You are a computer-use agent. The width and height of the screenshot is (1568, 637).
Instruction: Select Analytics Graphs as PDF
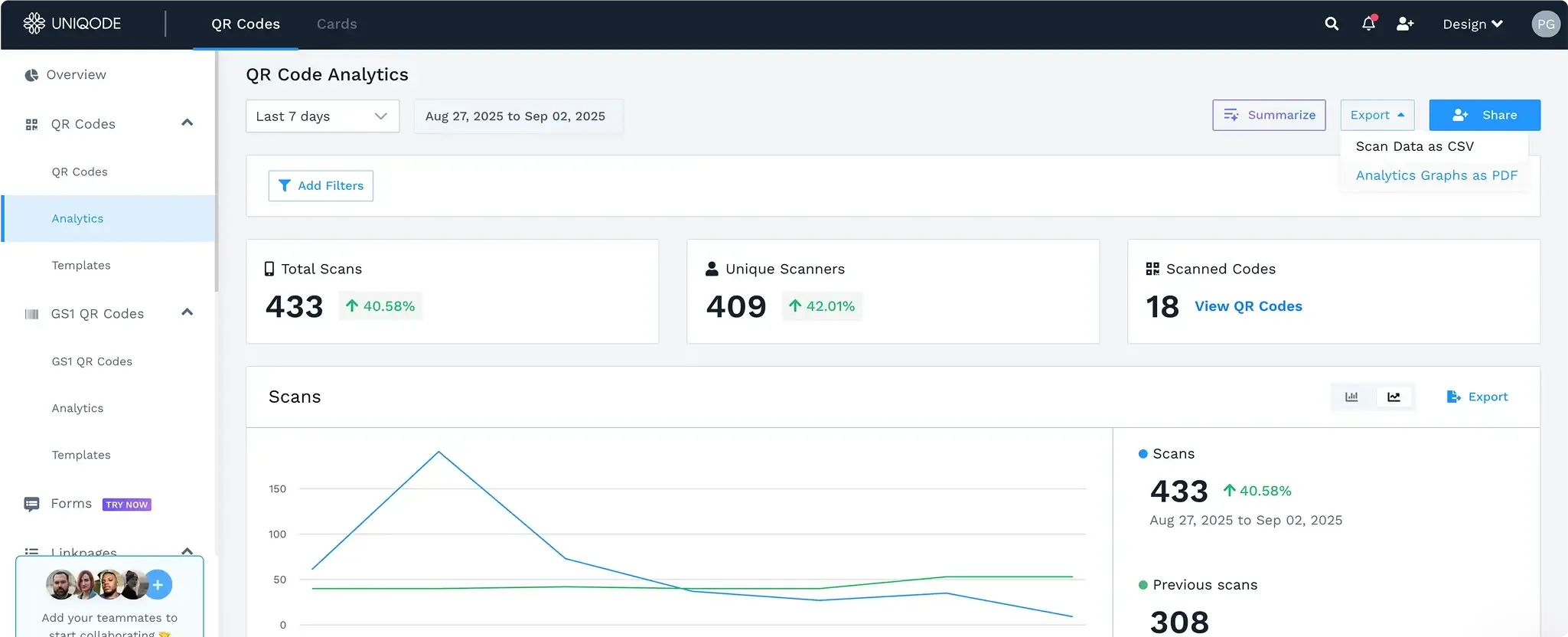pos(1436,175)
